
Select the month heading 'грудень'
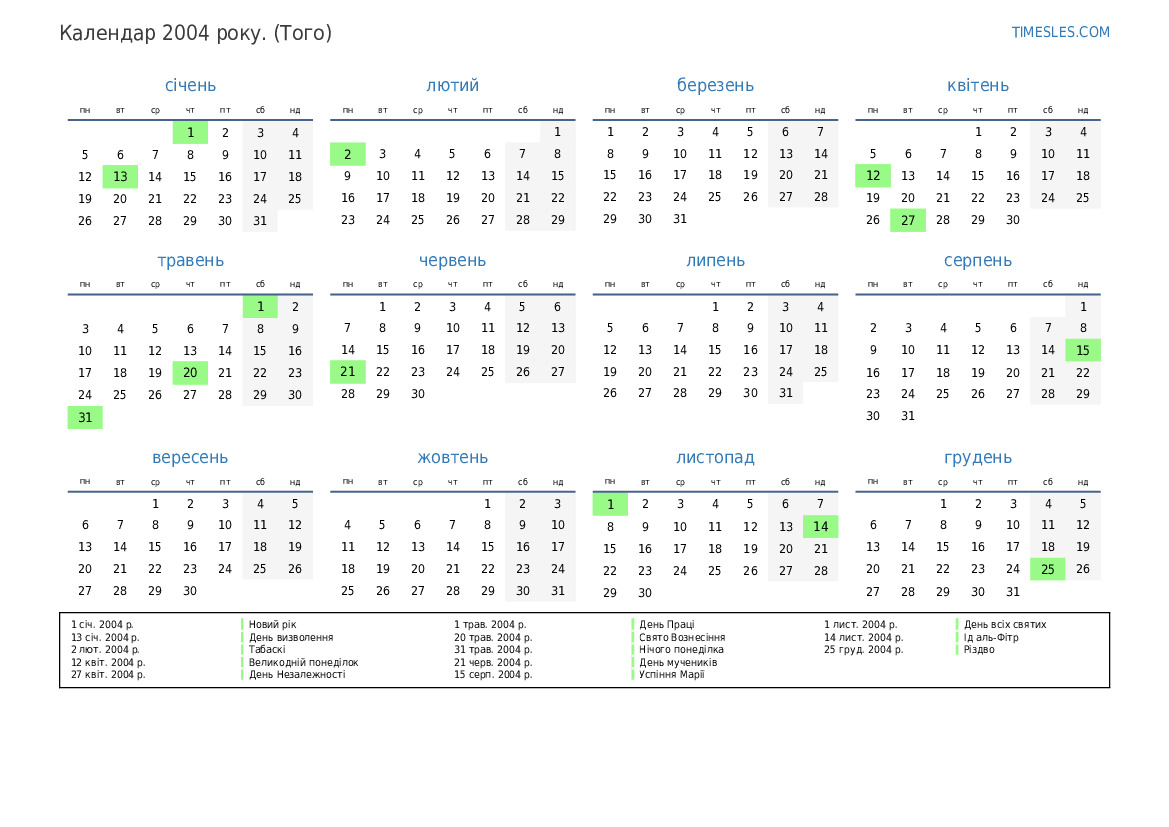[x=977, y=457]
